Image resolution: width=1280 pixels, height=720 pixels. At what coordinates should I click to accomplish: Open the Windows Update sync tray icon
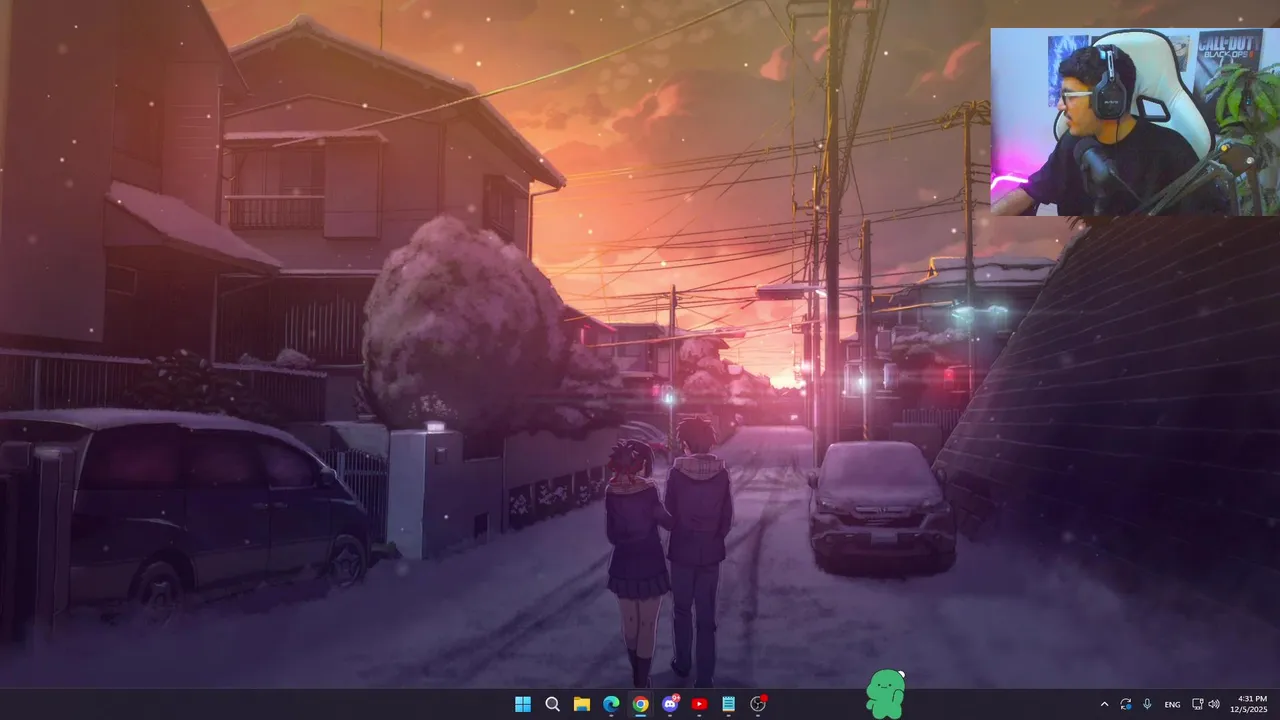[x=1126, y=704]
